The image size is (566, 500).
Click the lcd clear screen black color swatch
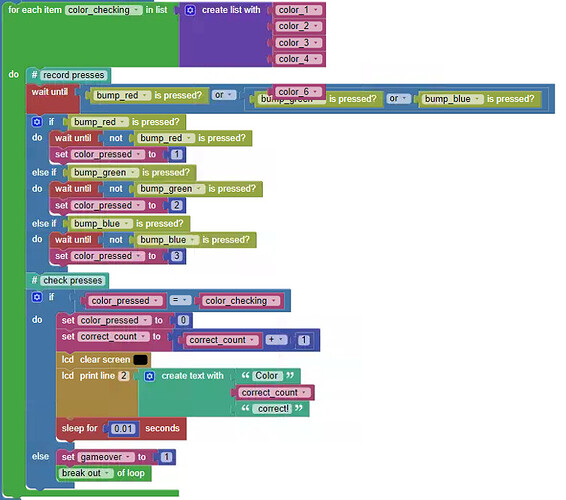tap(140, 360)
